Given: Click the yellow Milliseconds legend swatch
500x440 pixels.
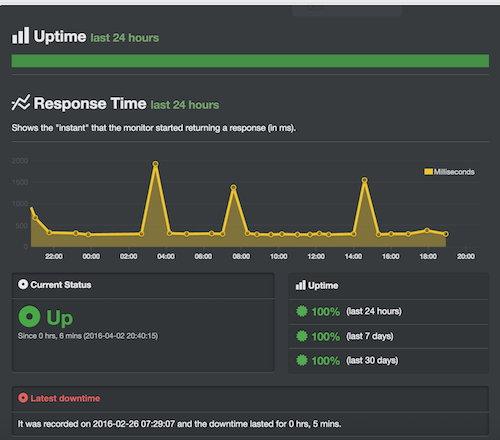Looking at the screenshot, I should (x=428, y=172).
